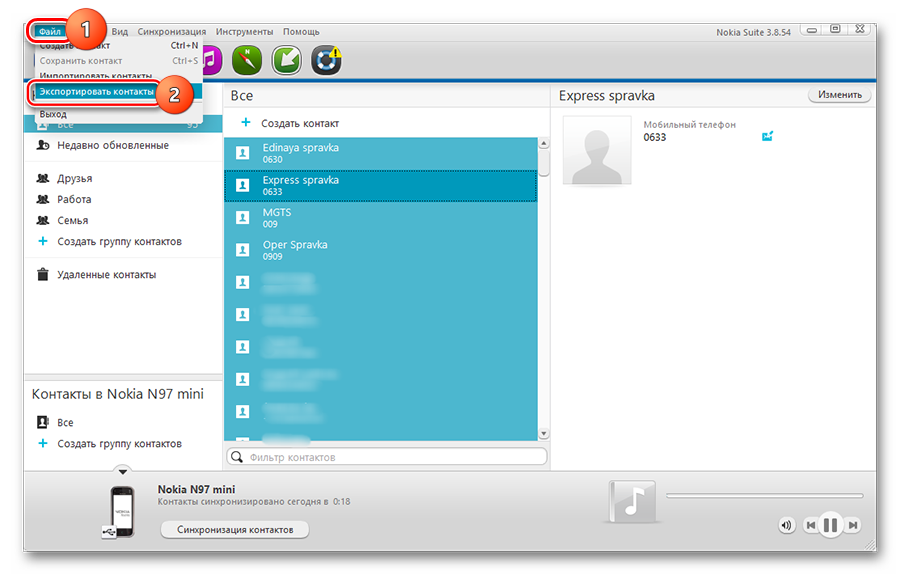The image size is (900, 575).
Task: Open software updates lifebuoy icon
Action: (x=326, y=60)
